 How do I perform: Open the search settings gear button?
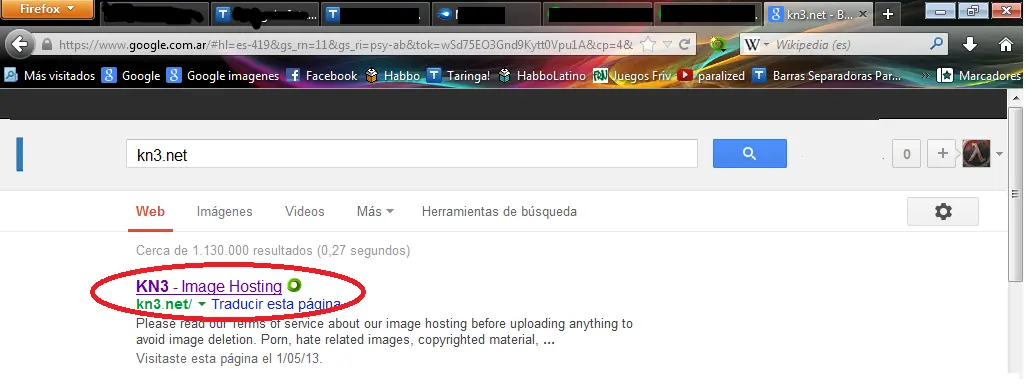[943, 211]
